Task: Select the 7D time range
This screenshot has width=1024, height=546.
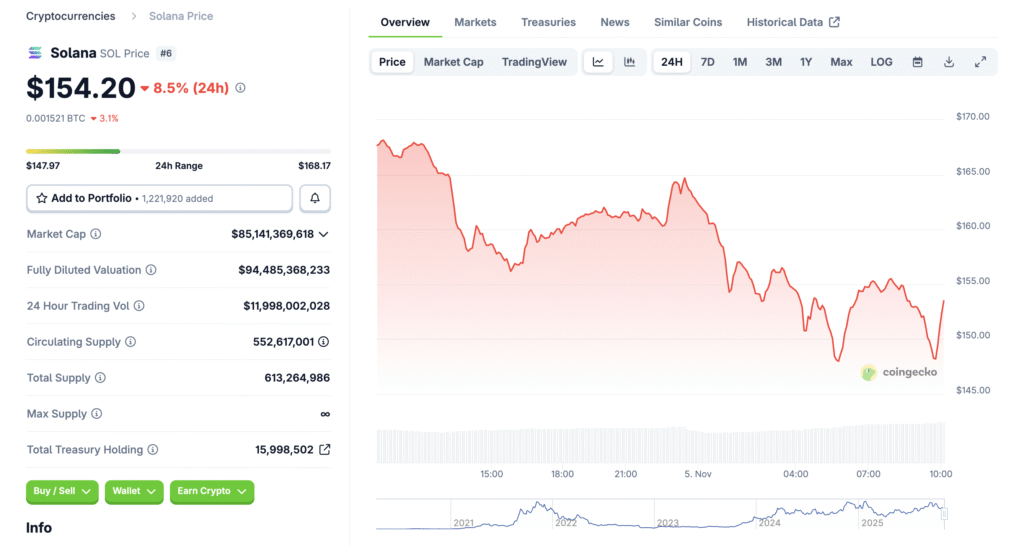Action: pos(707,62)
